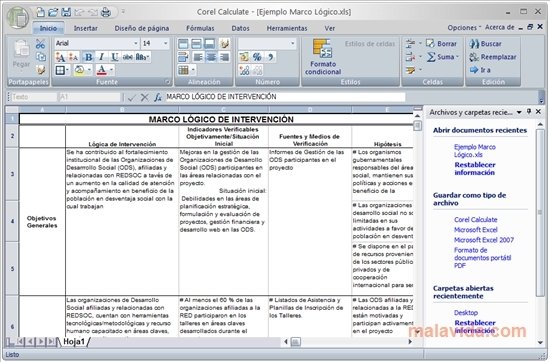Open the insert cells dropdown in Celdas
The height and width of the screenshot is (362, 550).
(420, 44)
